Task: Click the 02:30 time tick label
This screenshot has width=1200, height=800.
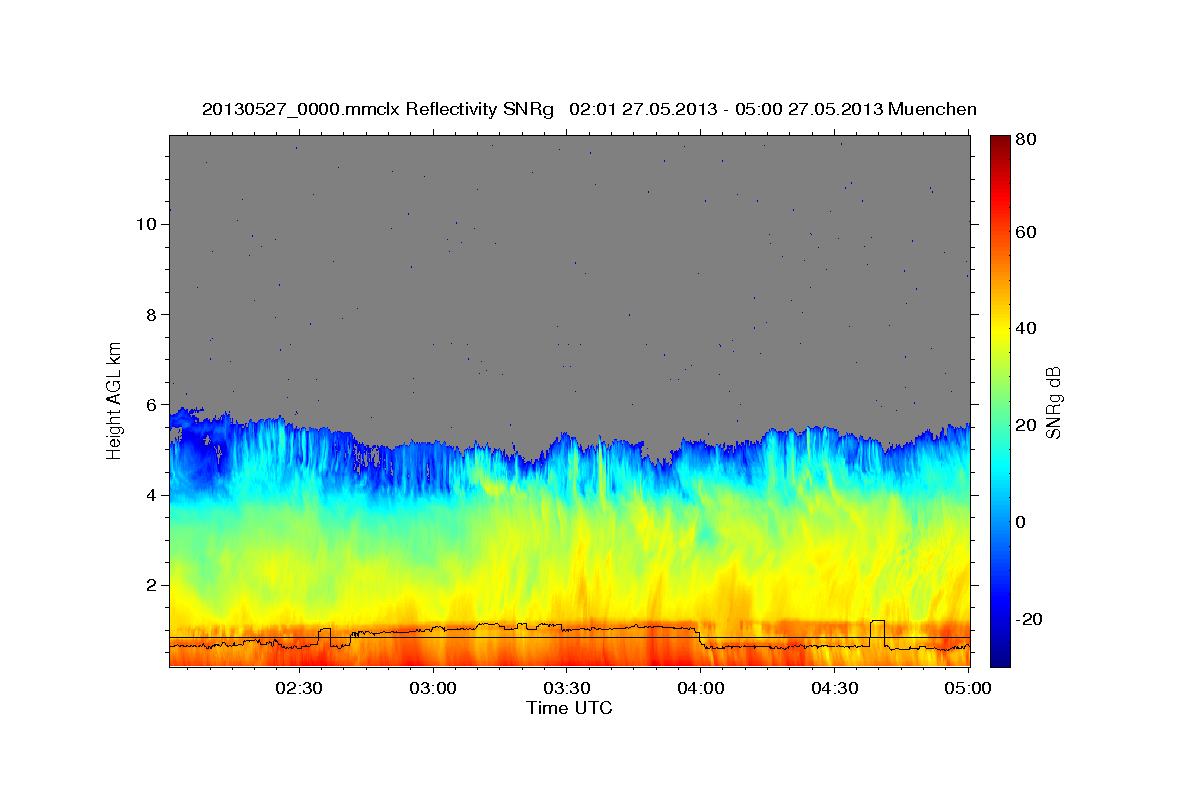Action: pyautogui.click(x=298, y=689)
